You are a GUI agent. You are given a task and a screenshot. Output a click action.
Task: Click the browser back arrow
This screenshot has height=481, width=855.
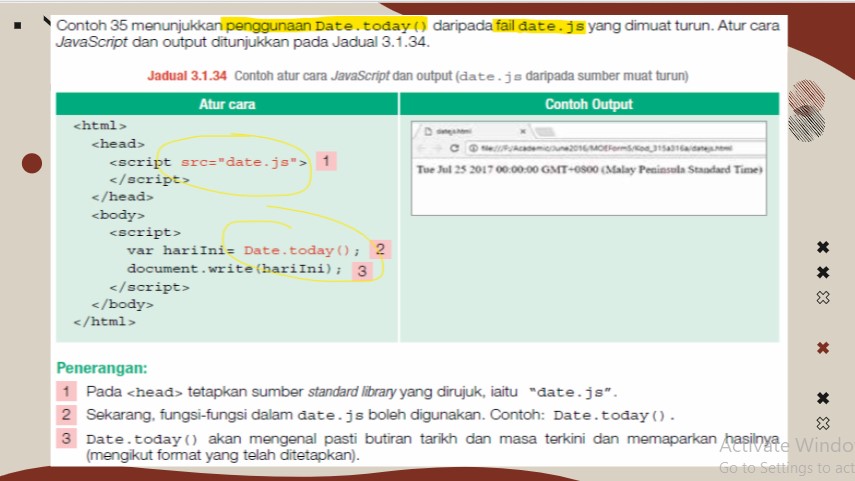pos(421,148)
